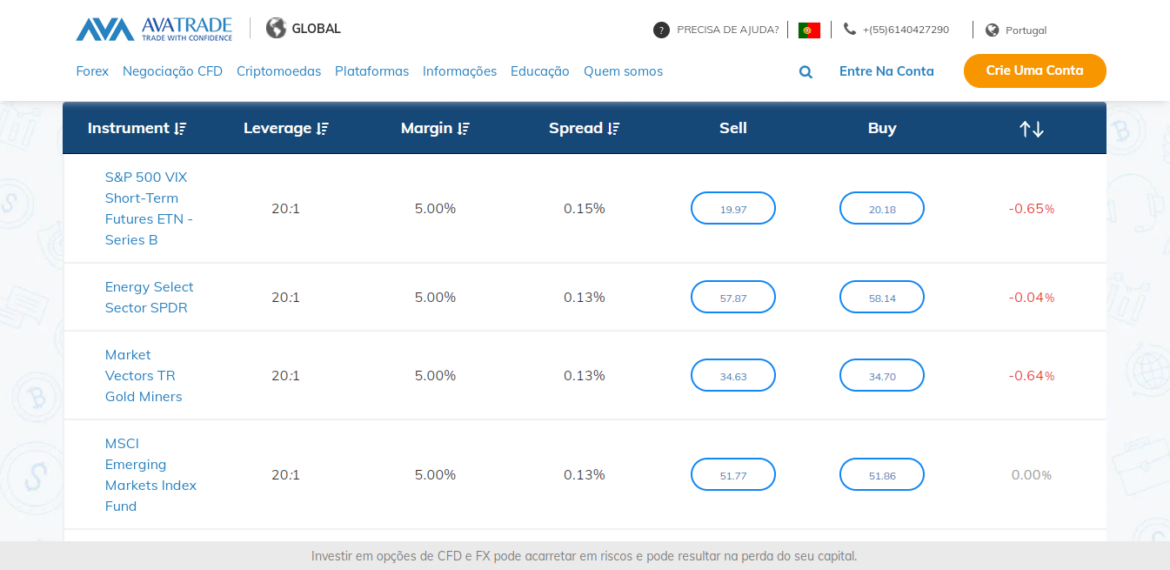The image size is (1170, 570).
Task: Click the 0.15% spread value
Action: tap(584, 209)
